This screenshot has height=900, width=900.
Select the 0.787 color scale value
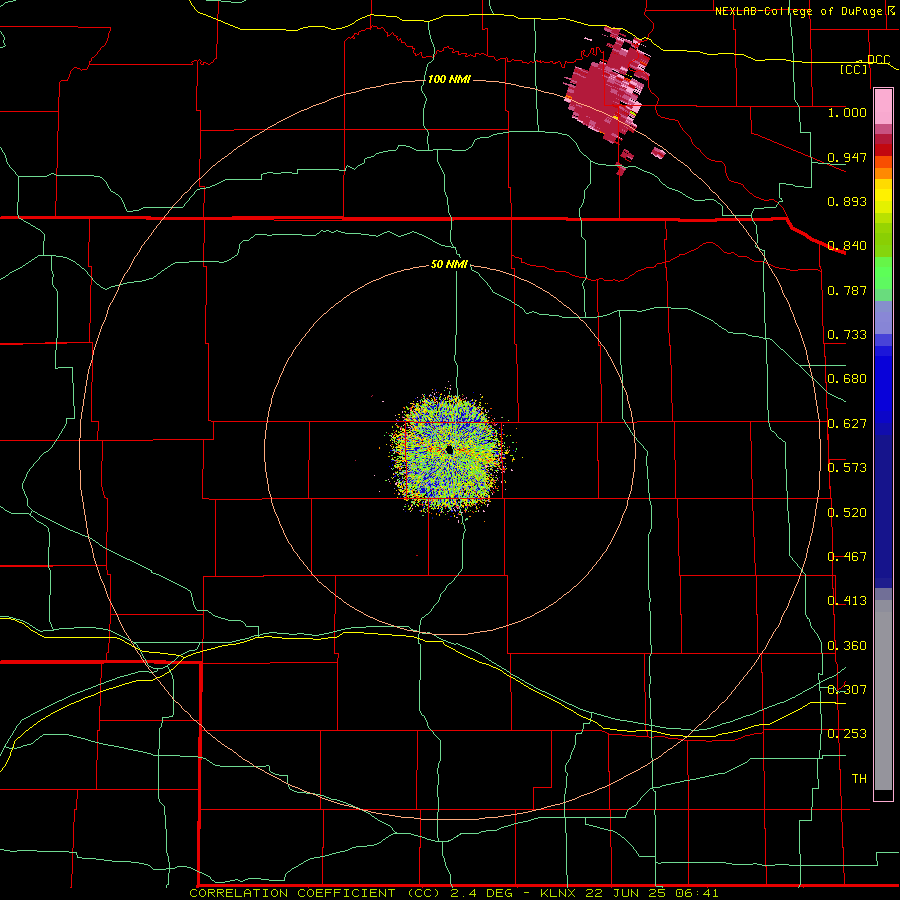[x=847, y=290]
